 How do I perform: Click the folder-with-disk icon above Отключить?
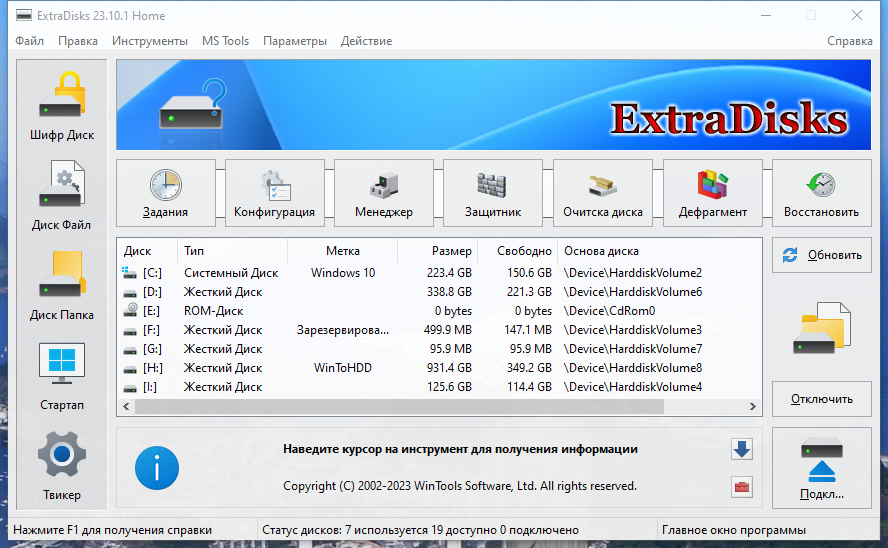[822, 328]
